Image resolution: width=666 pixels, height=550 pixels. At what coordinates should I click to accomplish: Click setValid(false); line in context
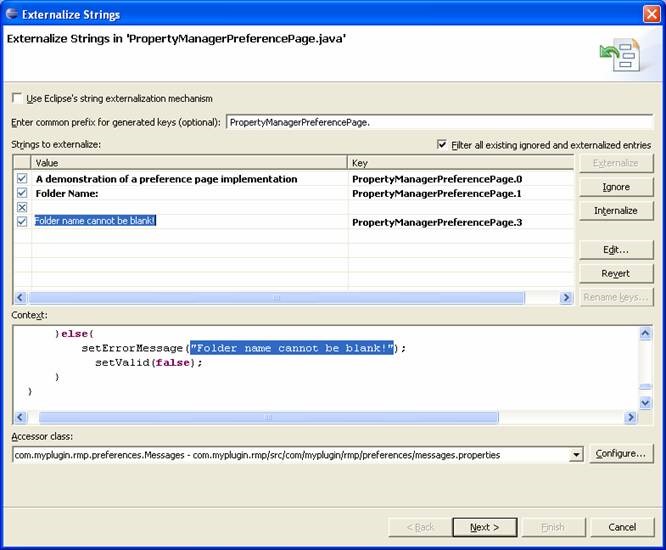click(149, 362)
